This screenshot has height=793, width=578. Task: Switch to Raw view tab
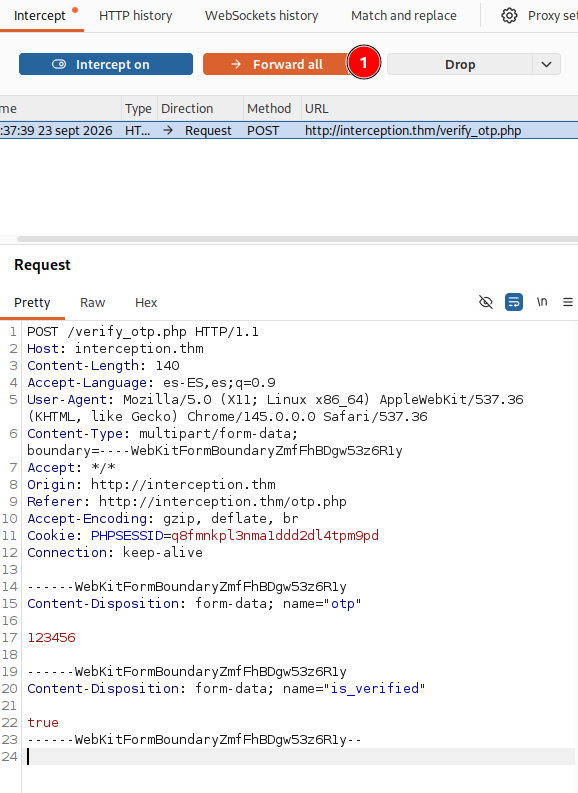(x=93, y=302)
